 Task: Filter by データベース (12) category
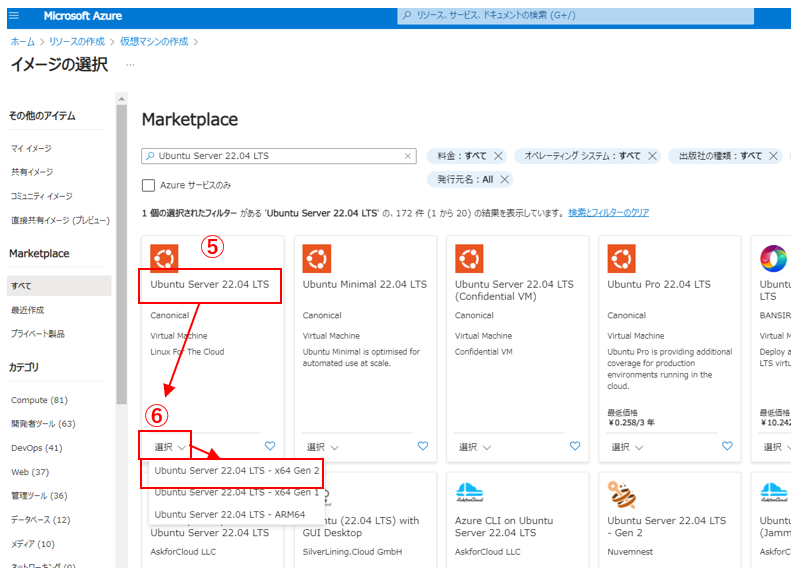(x=41, y=520)
